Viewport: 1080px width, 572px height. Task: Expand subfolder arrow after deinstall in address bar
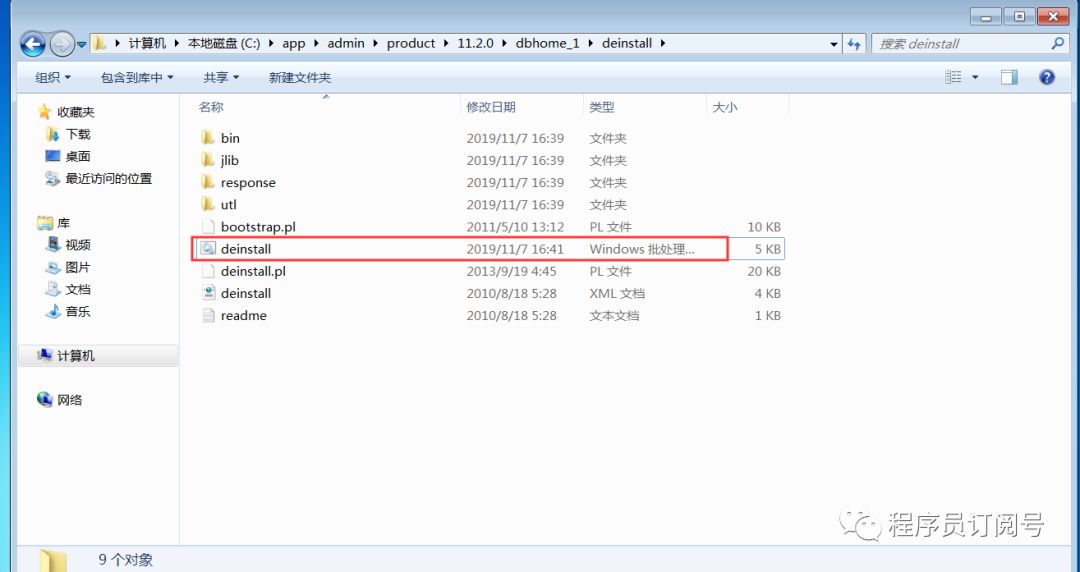pos(663,43)
